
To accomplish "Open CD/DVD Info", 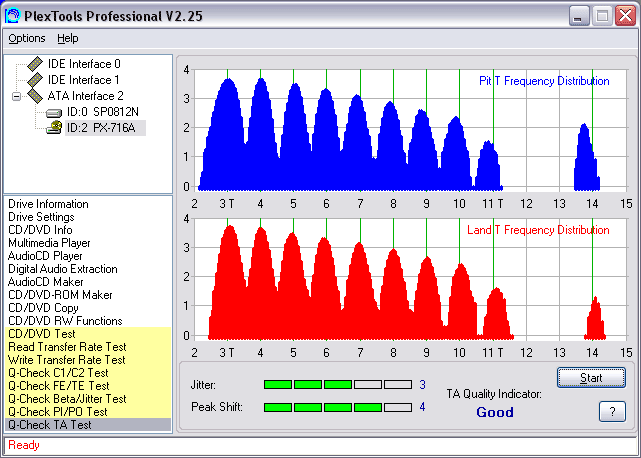I will [x=40, y=230].
